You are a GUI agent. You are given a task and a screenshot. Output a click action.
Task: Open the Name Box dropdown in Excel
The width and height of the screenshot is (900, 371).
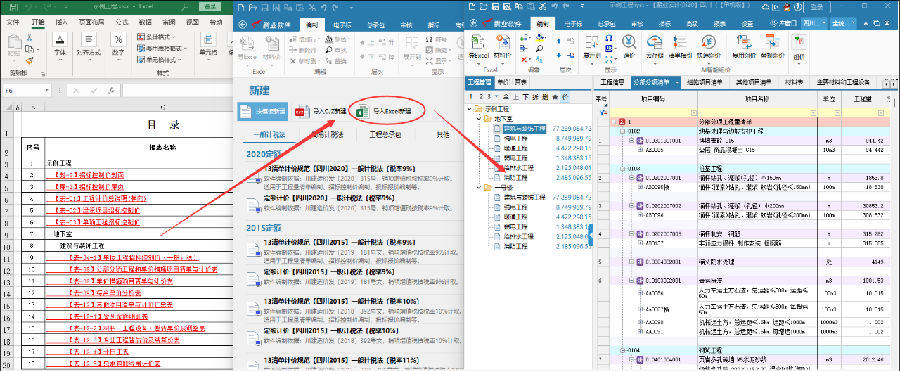[x=48, y=91]
